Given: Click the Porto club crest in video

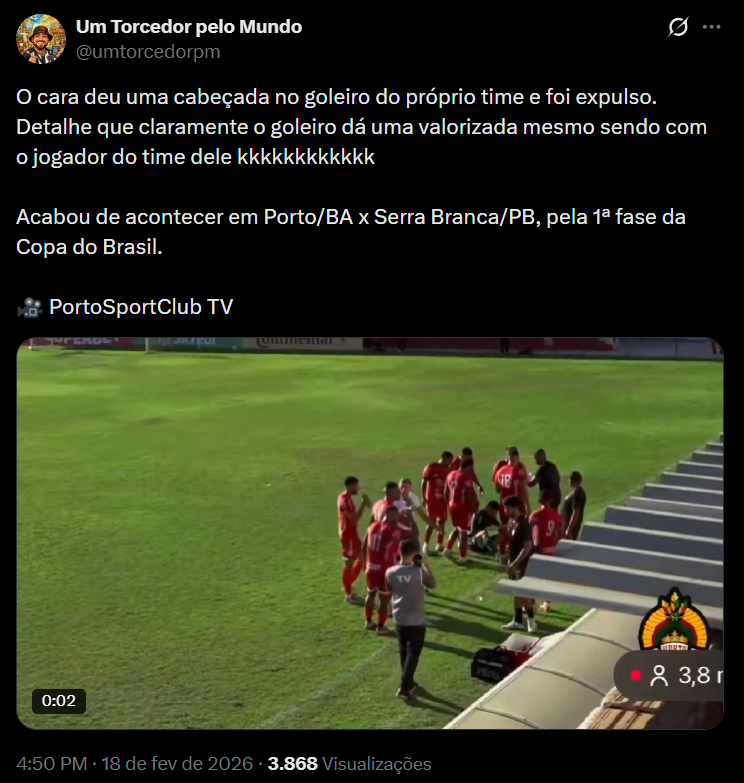Looking at the screenshot, I should click(674, 619).
